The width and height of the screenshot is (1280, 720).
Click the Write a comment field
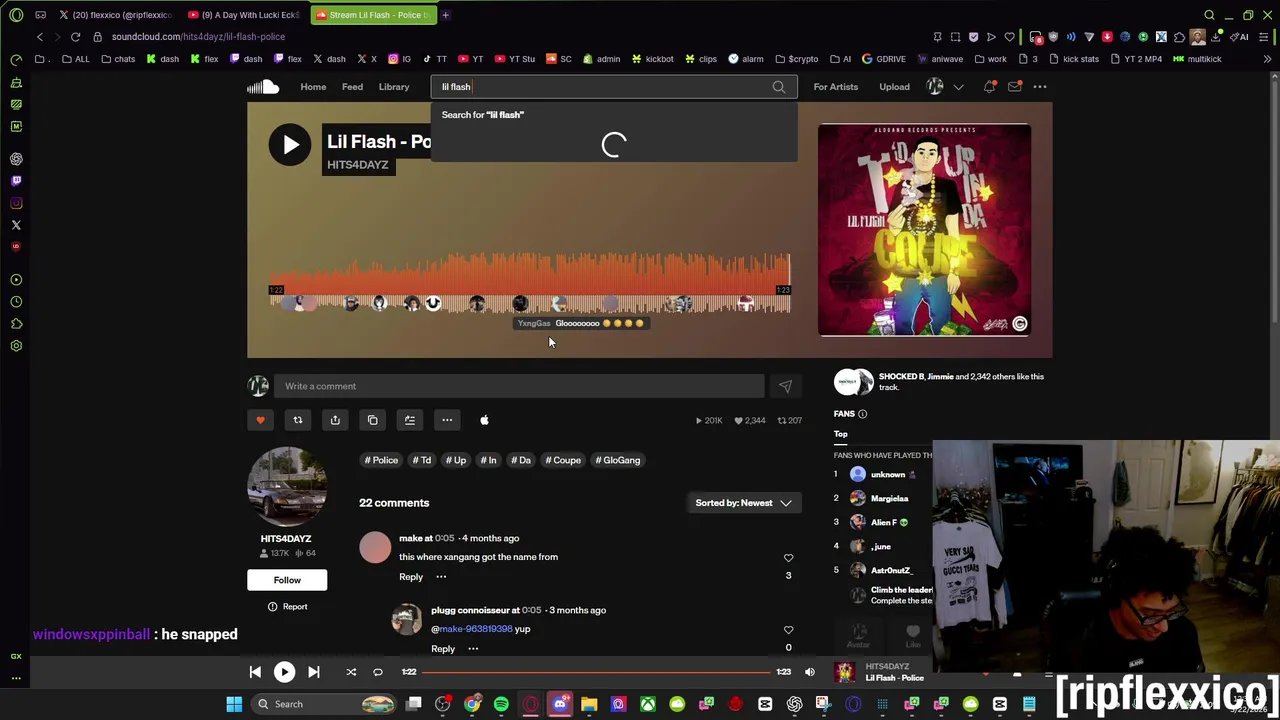519,386
